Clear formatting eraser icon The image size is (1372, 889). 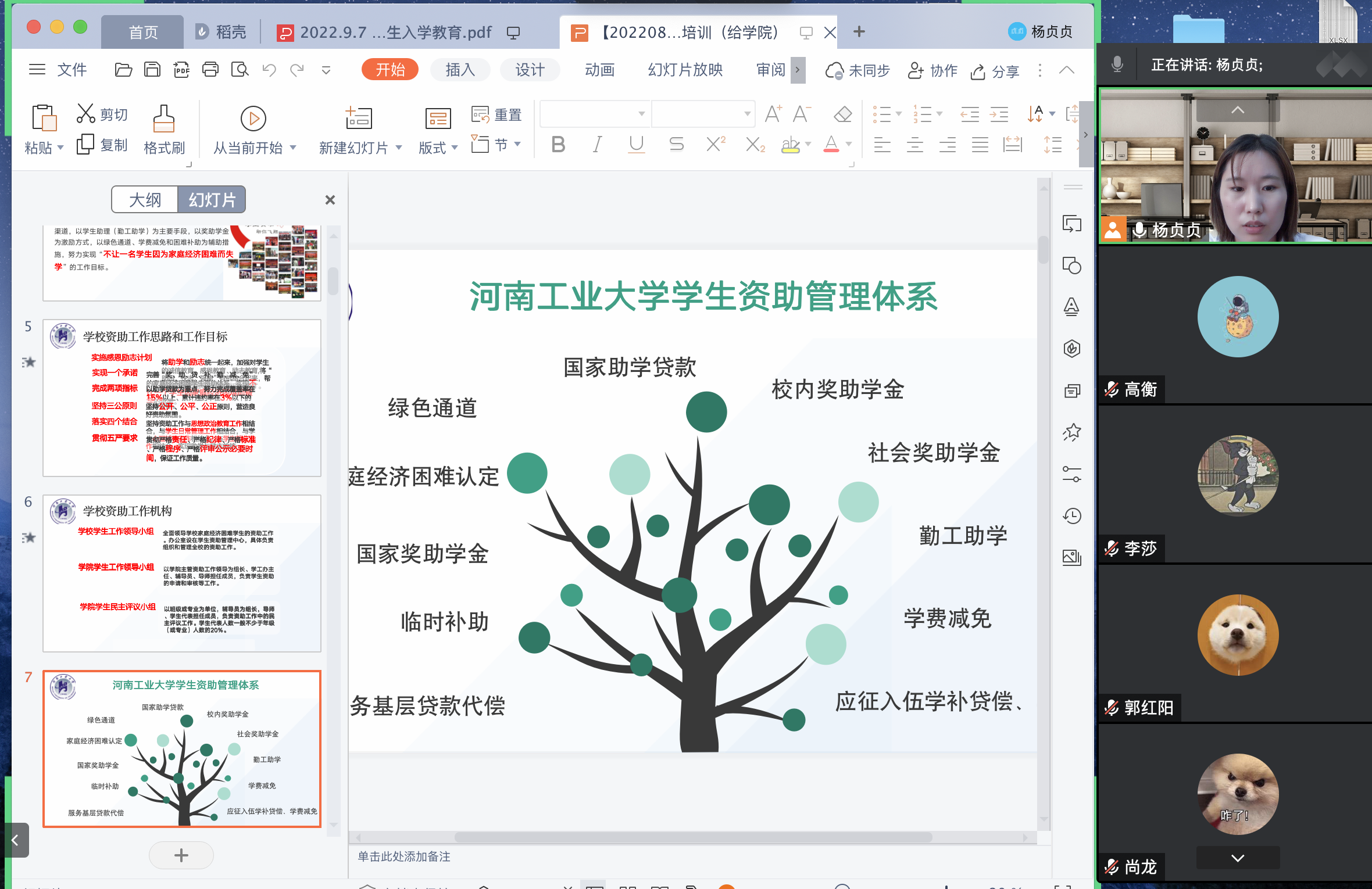pos(842,114)
